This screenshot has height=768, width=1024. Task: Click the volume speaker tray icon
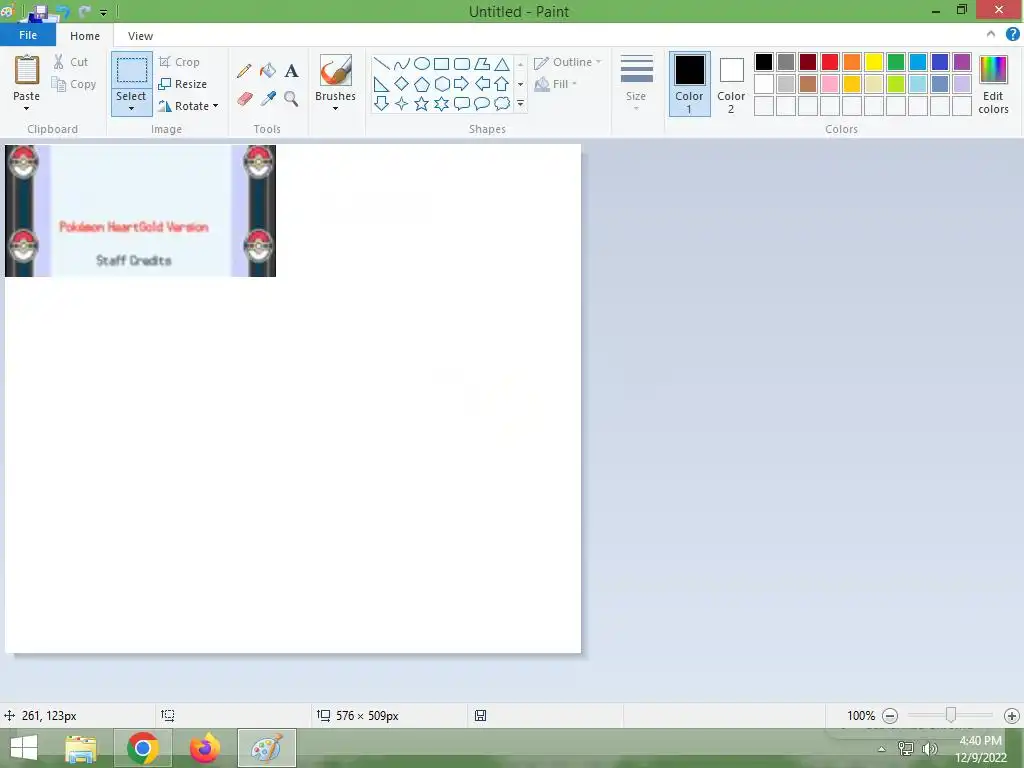929,749
